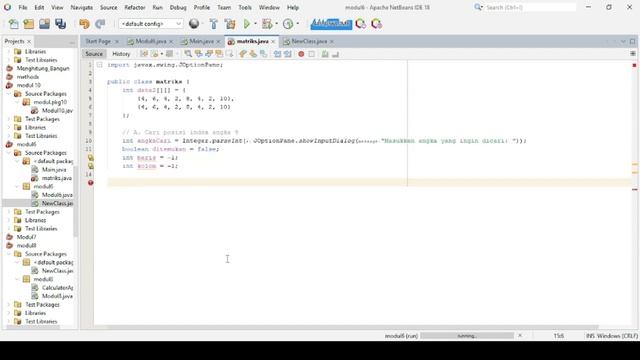This screenshot has width=640, height=360.
Task: Click the Find Selection magnifier icon
Action: coord(188,54)
